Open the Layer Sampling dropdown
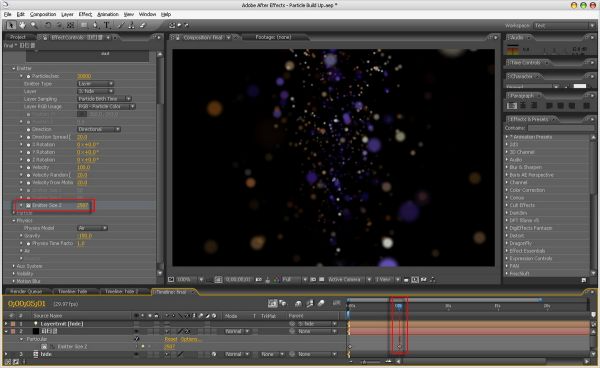This screenshot has height=368, width=600. (104, 99)
